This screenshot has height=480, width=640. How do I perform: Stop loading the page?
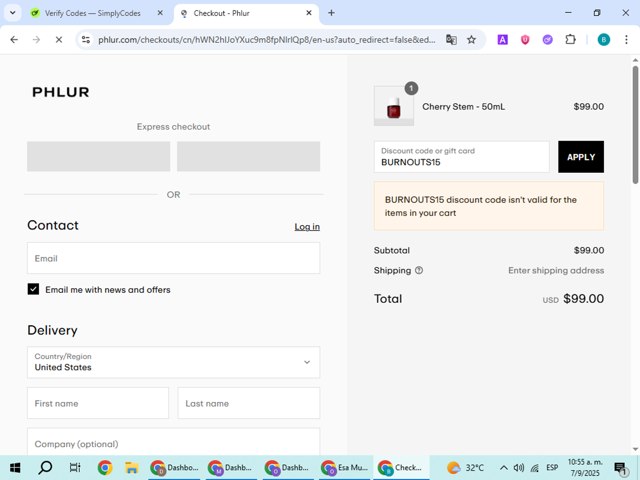point(59,40)
